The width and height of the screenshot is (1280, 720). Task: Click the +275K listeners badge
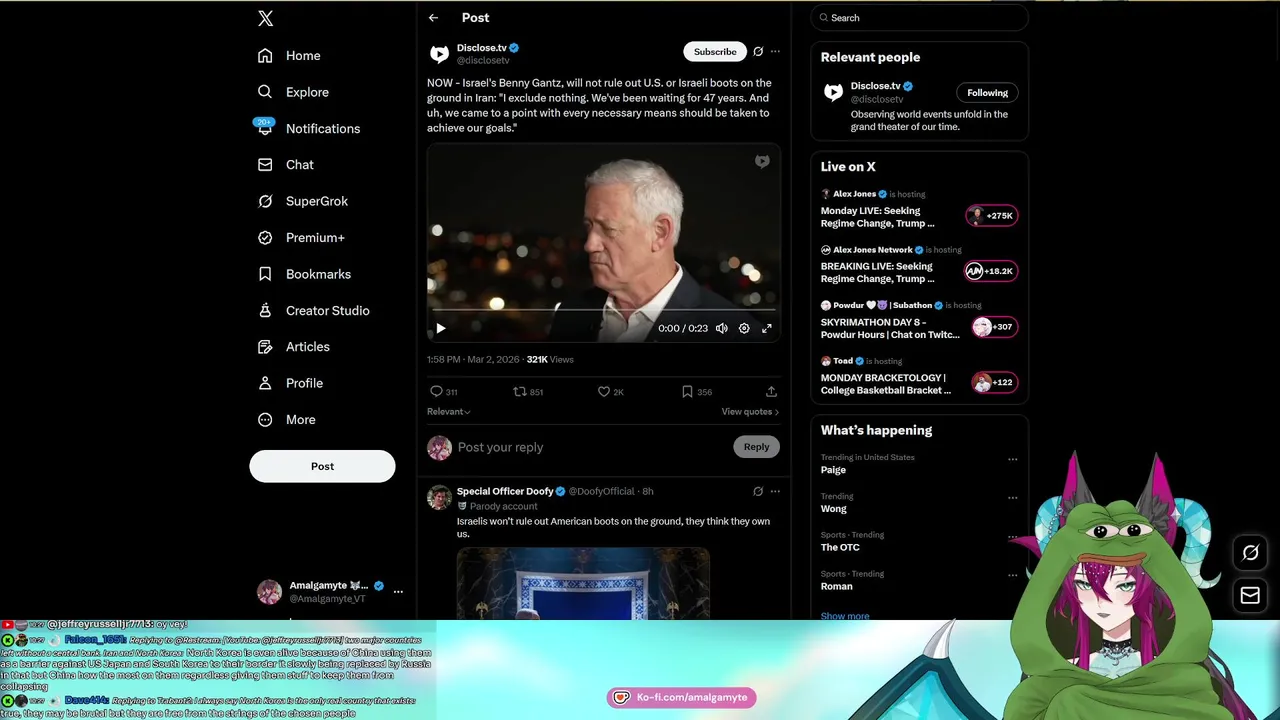pyautogui.click(x=991, y=215)
